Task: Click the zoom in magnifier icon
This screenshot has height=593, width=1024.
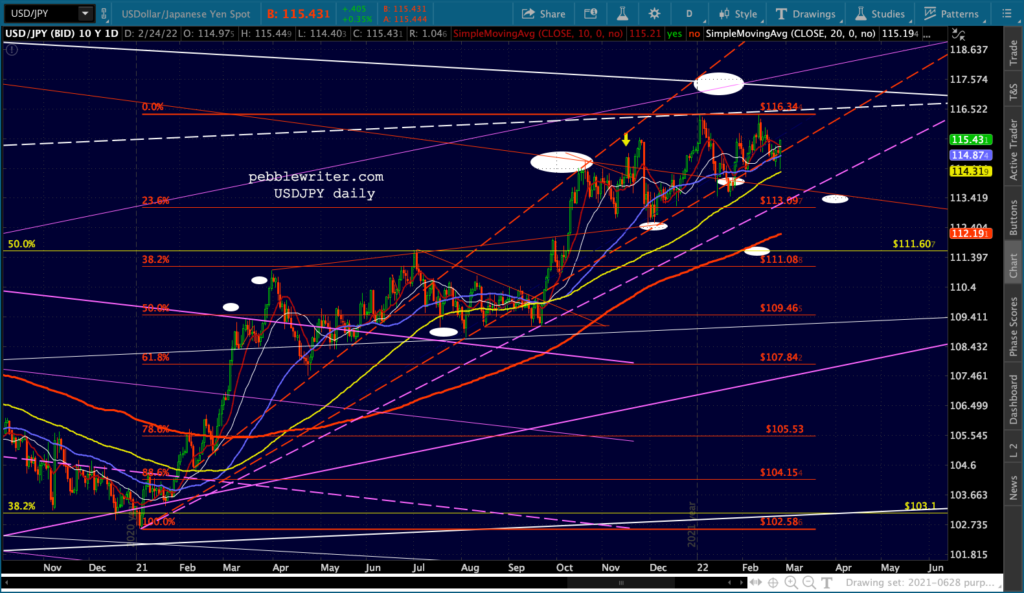Action: [791, 582]
